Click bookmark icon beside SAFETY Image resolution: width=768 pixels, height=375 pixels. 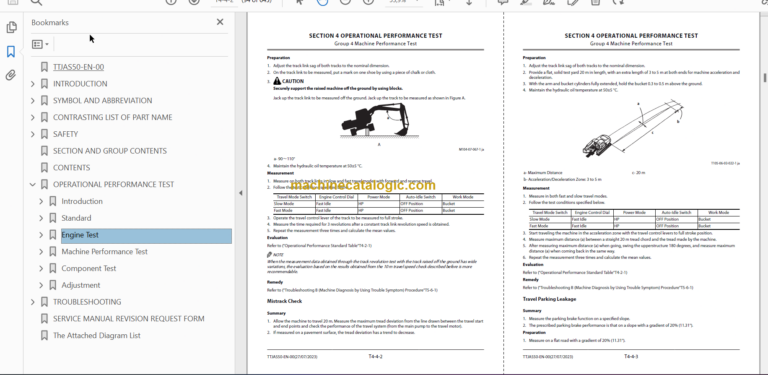(x=44, y=134)
